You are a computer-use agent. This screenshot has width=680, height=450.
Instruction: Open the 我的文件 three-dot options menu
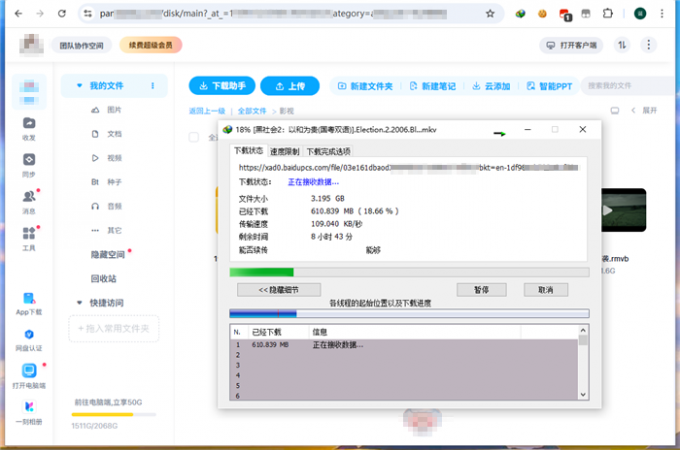(x=153, y=86)
